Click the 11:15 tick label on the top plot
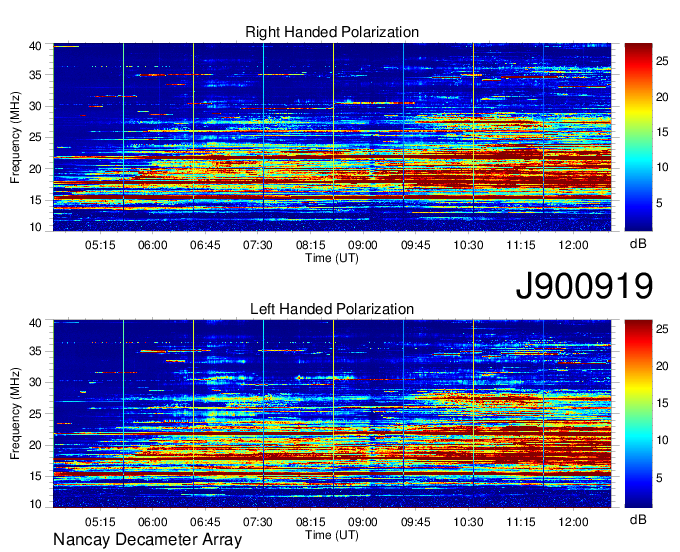Viewport: 680px width, 552px height. pos(521,245)
